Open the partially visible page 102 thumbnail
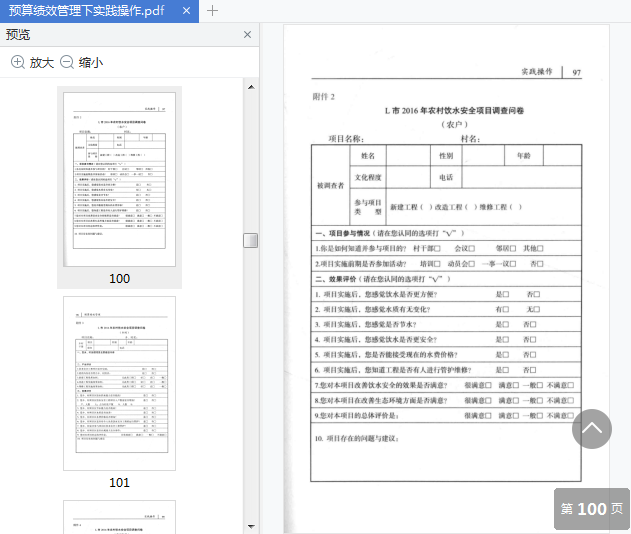The height and width of the screenshot is (534, 631). point(120,517)
